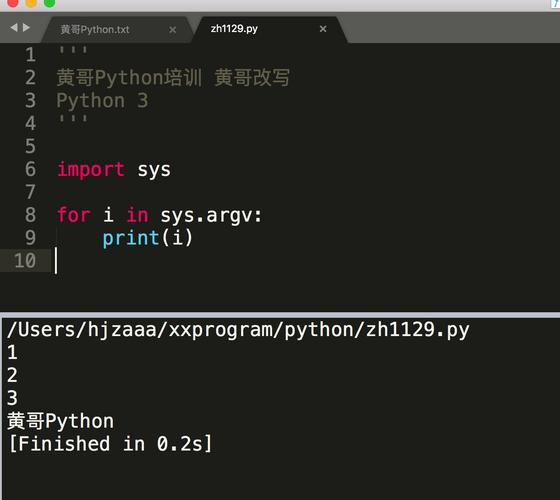Click the comment line '黄哥Python培训 黄哥改写'
Image resolution: width=560 pixels, height=500 pixels.
pyautogui.click(x=173, y=78)
